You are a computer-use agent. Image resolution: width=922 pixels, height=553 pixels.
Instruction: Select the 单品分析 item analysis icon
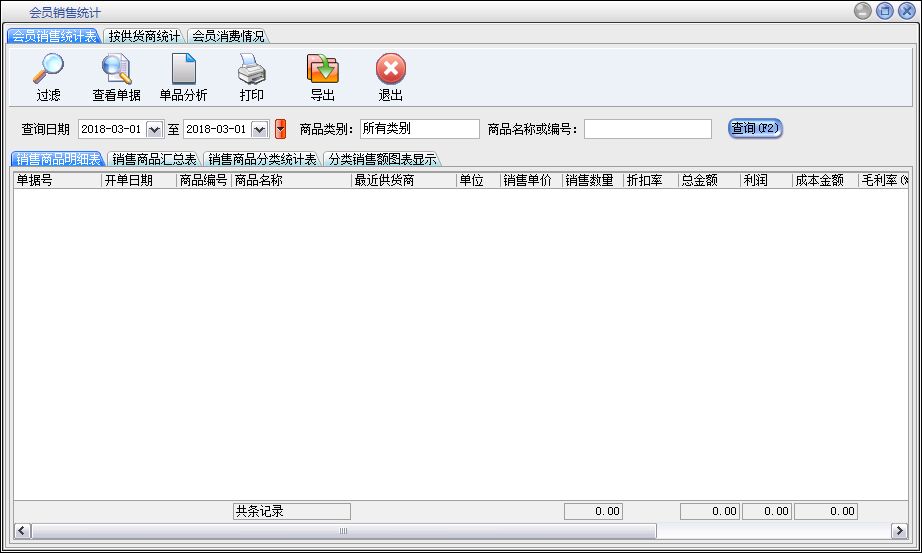click(x=183, y=70)
